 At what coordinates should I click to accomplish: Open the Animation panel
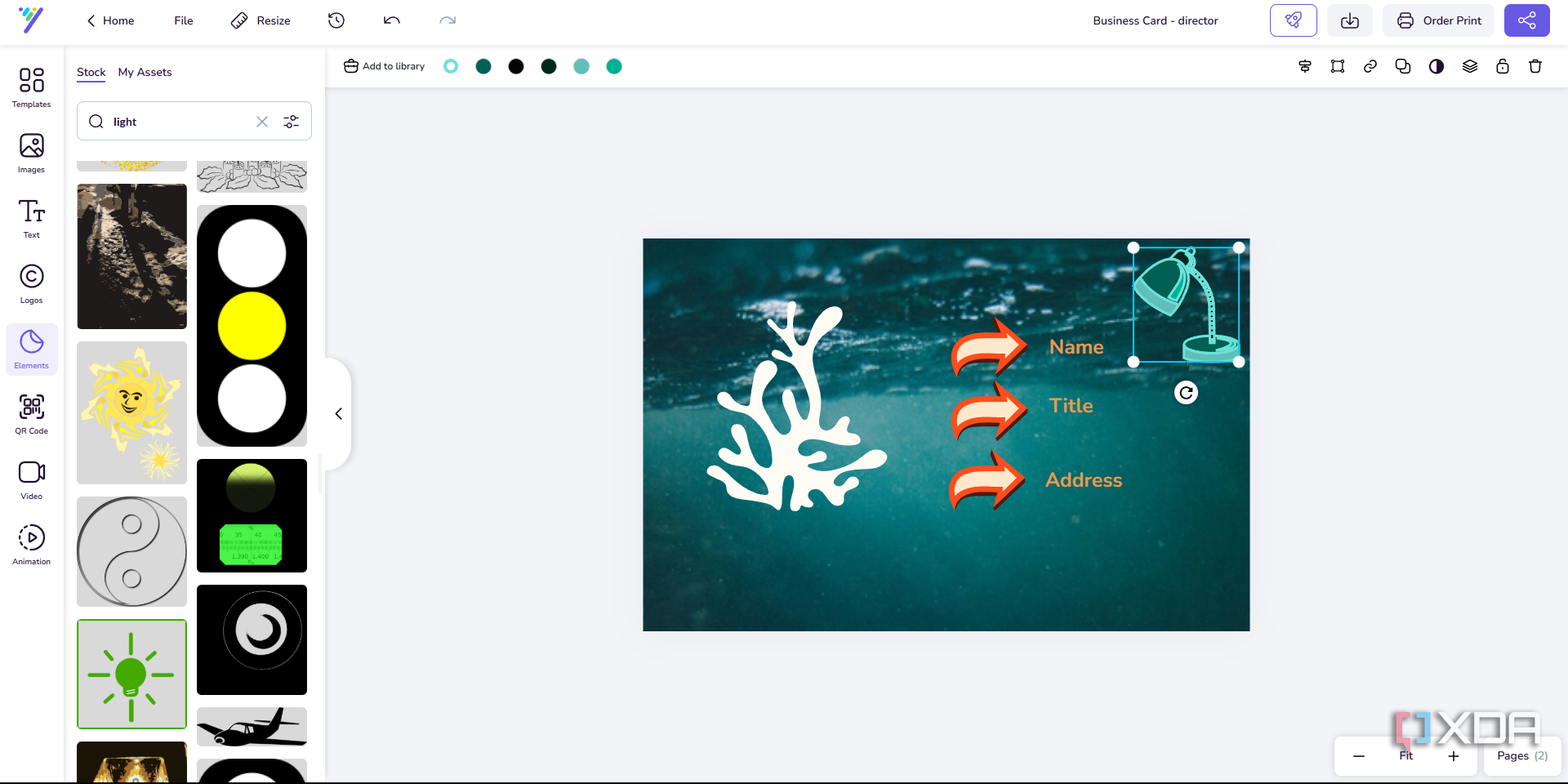pyautogui.click(x=32, y=546)
